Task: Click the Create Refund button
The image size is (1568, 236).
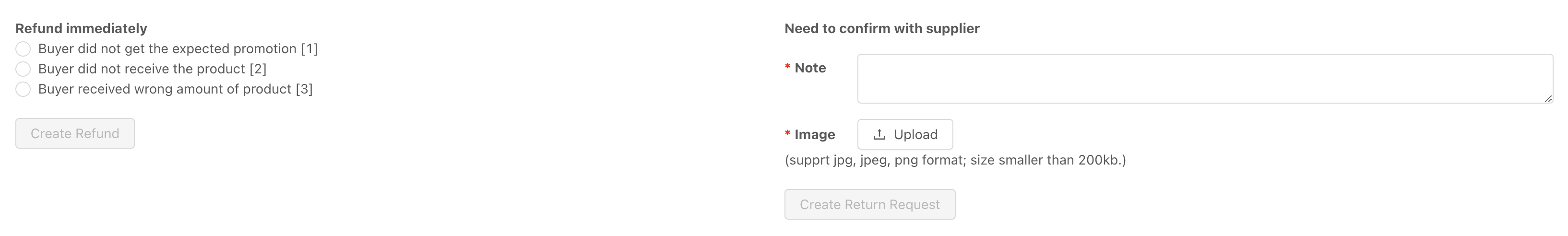Action: (75, 133)
